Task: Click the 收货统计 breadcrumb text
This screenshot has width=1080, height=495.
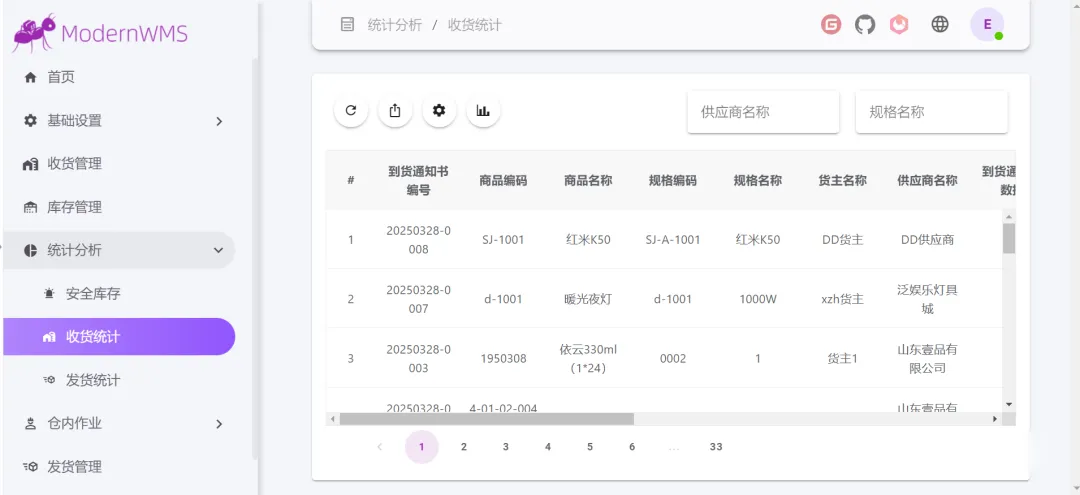Action: click(475, 25)
